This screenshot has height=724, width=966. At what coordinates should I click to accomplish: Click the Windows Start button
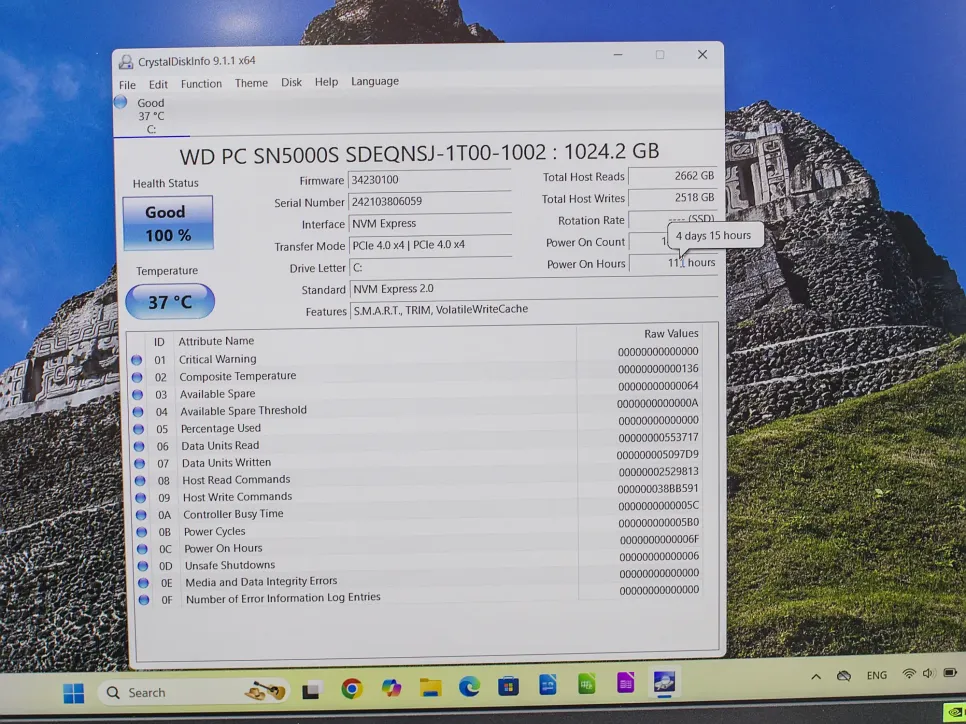74,693
